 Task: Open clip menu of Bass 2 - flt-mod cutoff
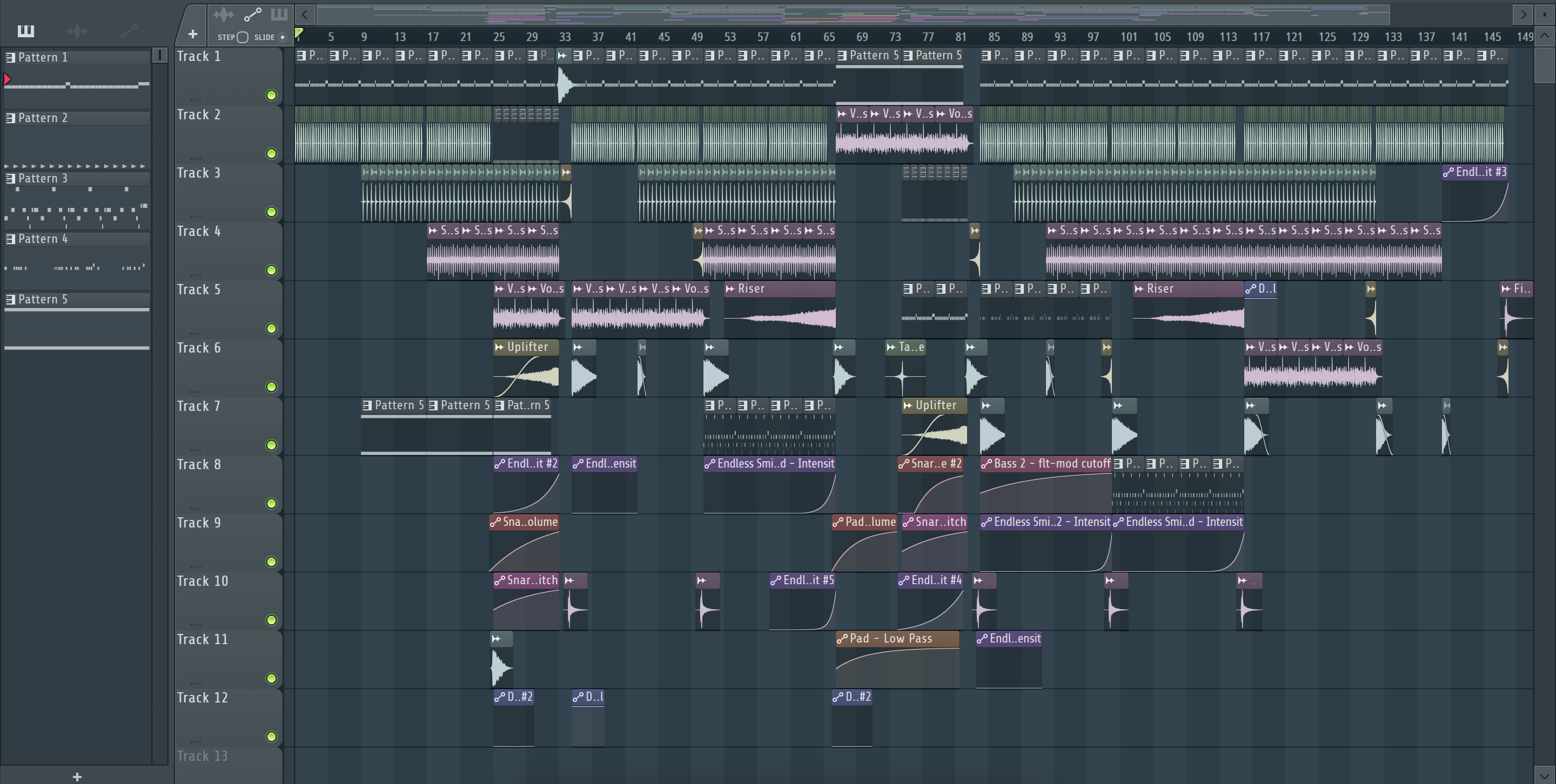click(987, 463)
